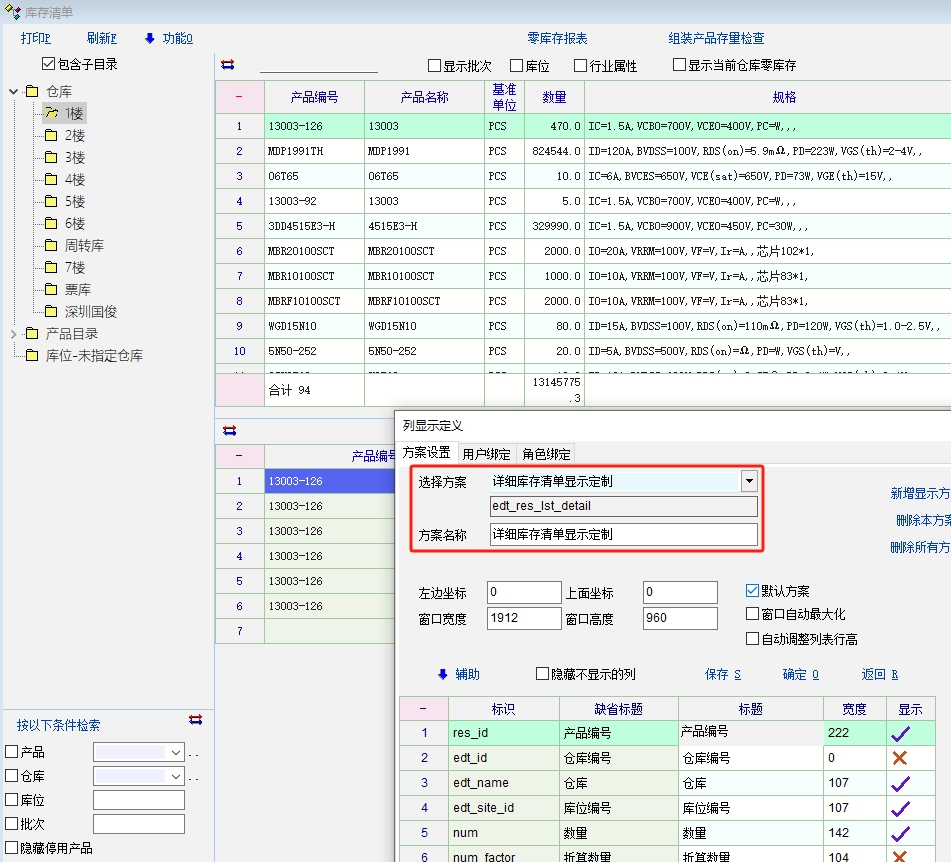Click the swap icon above the detail grid
Screen dimensions: 951x862
[x=229, y=430]
